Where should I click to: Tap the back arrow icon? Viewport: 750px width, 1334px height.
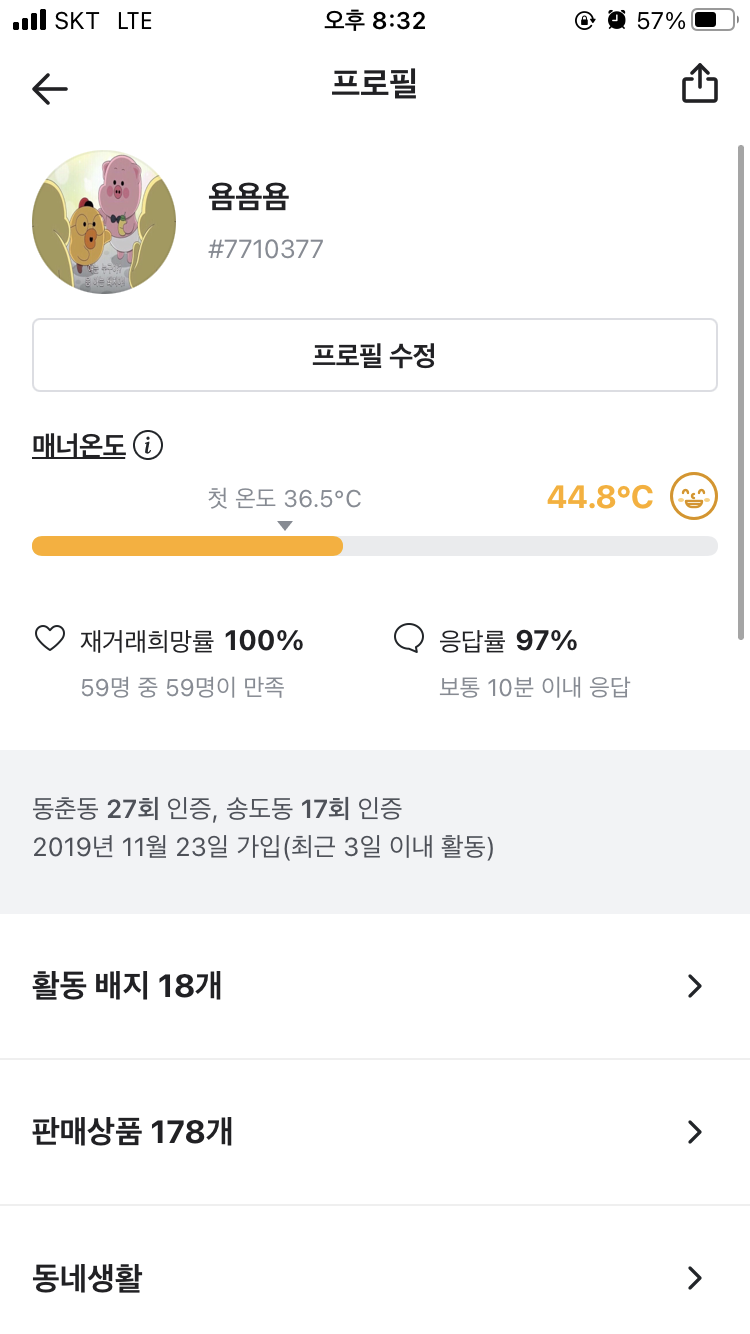49,88
